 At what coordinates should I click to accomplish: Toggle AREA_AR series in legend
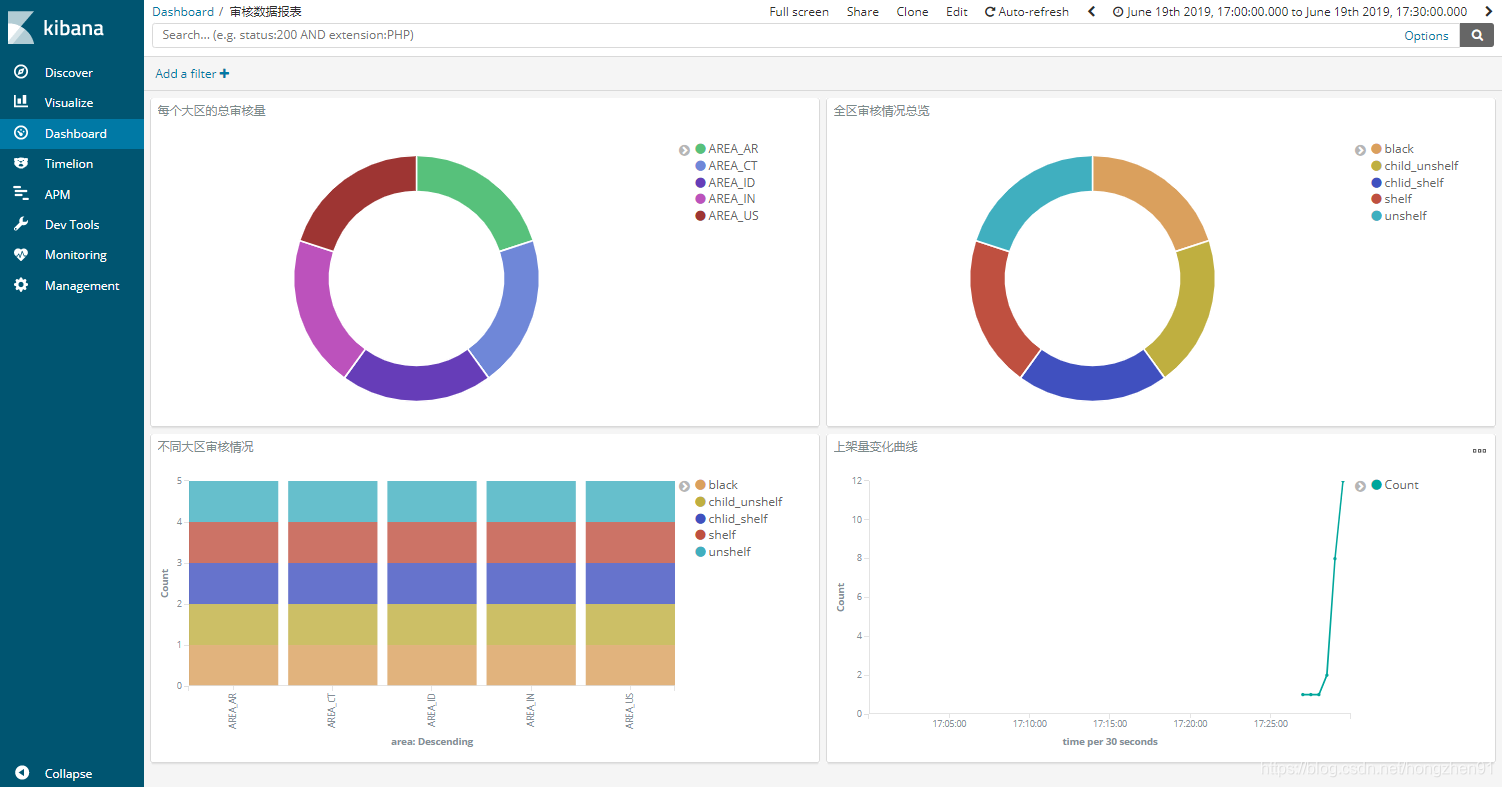(x=726, y=149)
